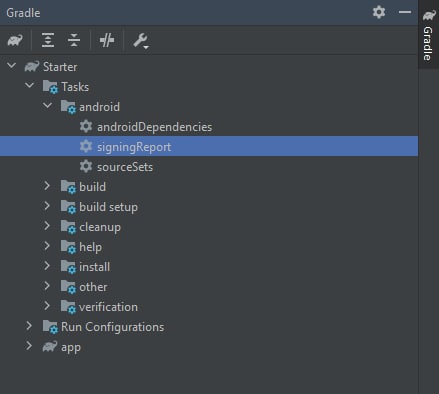Expand the build tasks folder
Screen dimensions: 439x394
point(47,186)
